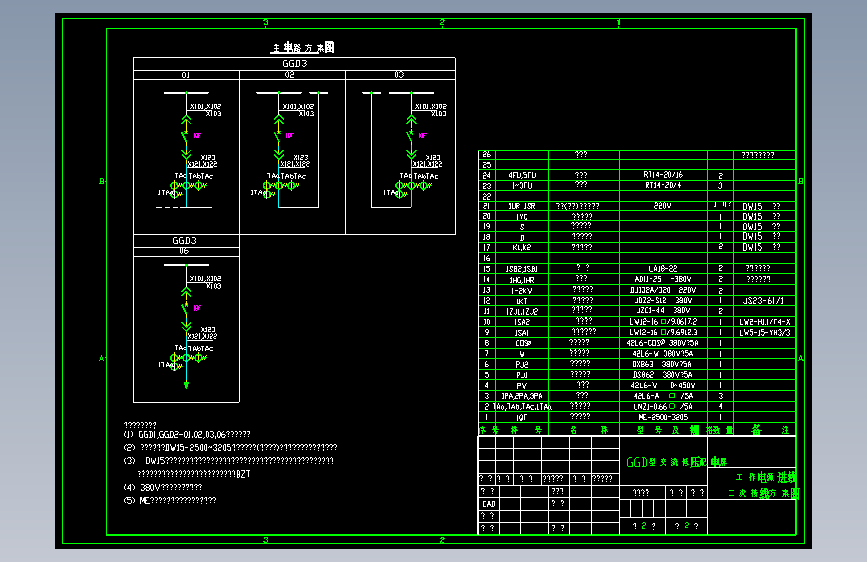Click the RT14-20/4 model cell
Screen dimensions: 867x562
click(663, 185)
